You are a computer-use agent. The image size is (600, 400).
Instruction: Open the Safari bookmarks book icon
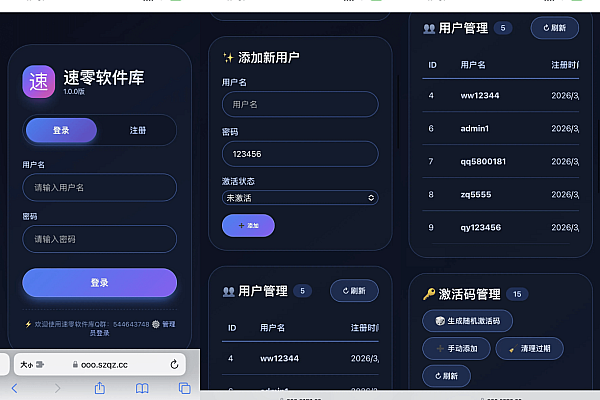coord(142,388)
